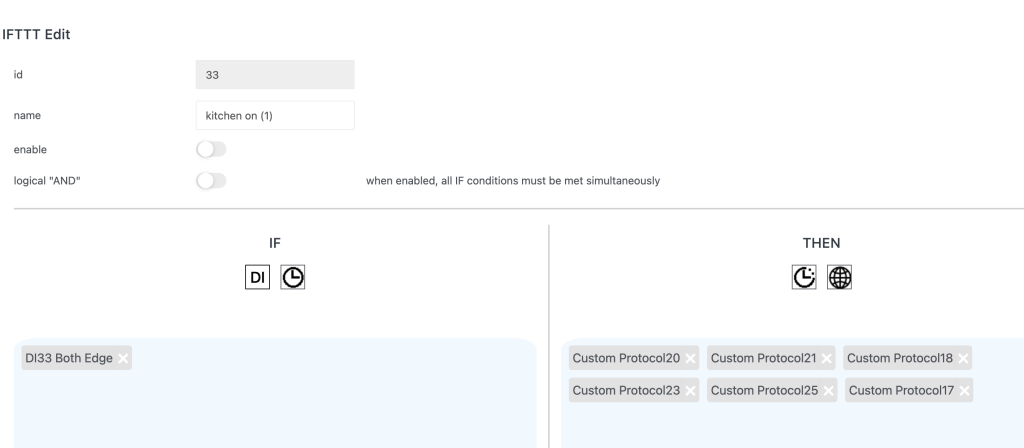Turn on the logical "AND" switch
Viewport: 1024px width, 448px height.
pos(212,181)
